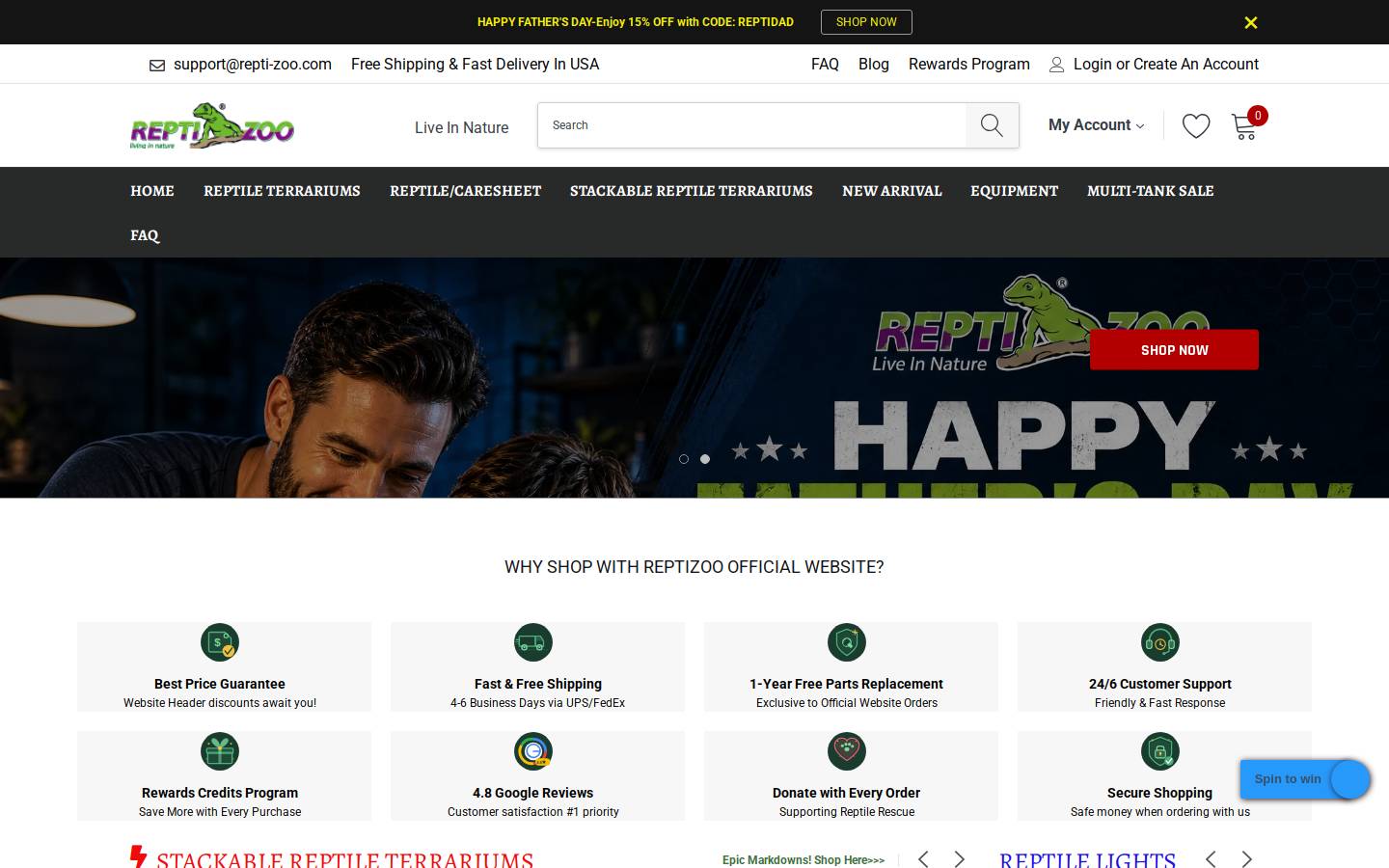Click the round Spin to win toggle circle

1350,779
